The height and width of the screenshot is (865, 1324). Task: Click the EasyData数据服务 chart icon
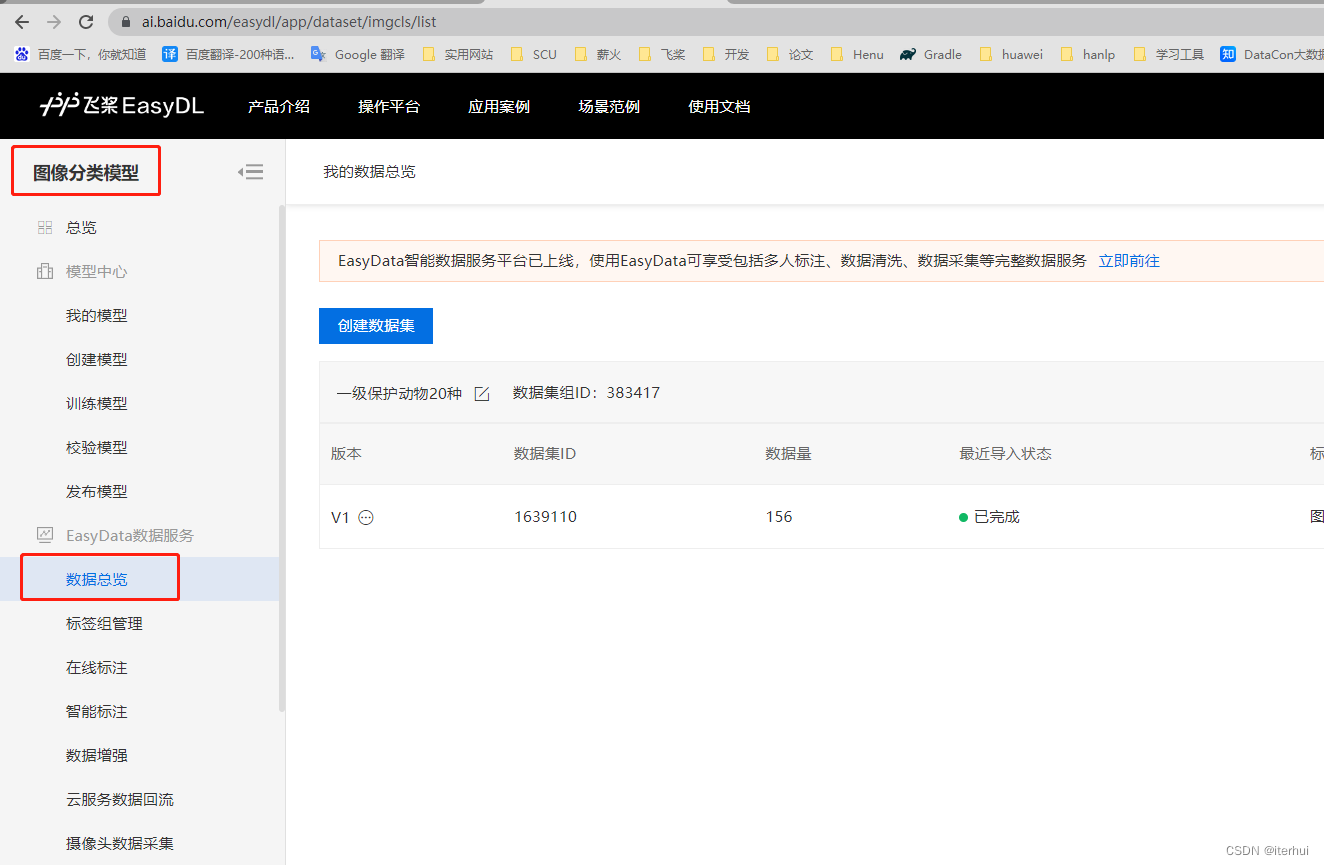point(44,535)
